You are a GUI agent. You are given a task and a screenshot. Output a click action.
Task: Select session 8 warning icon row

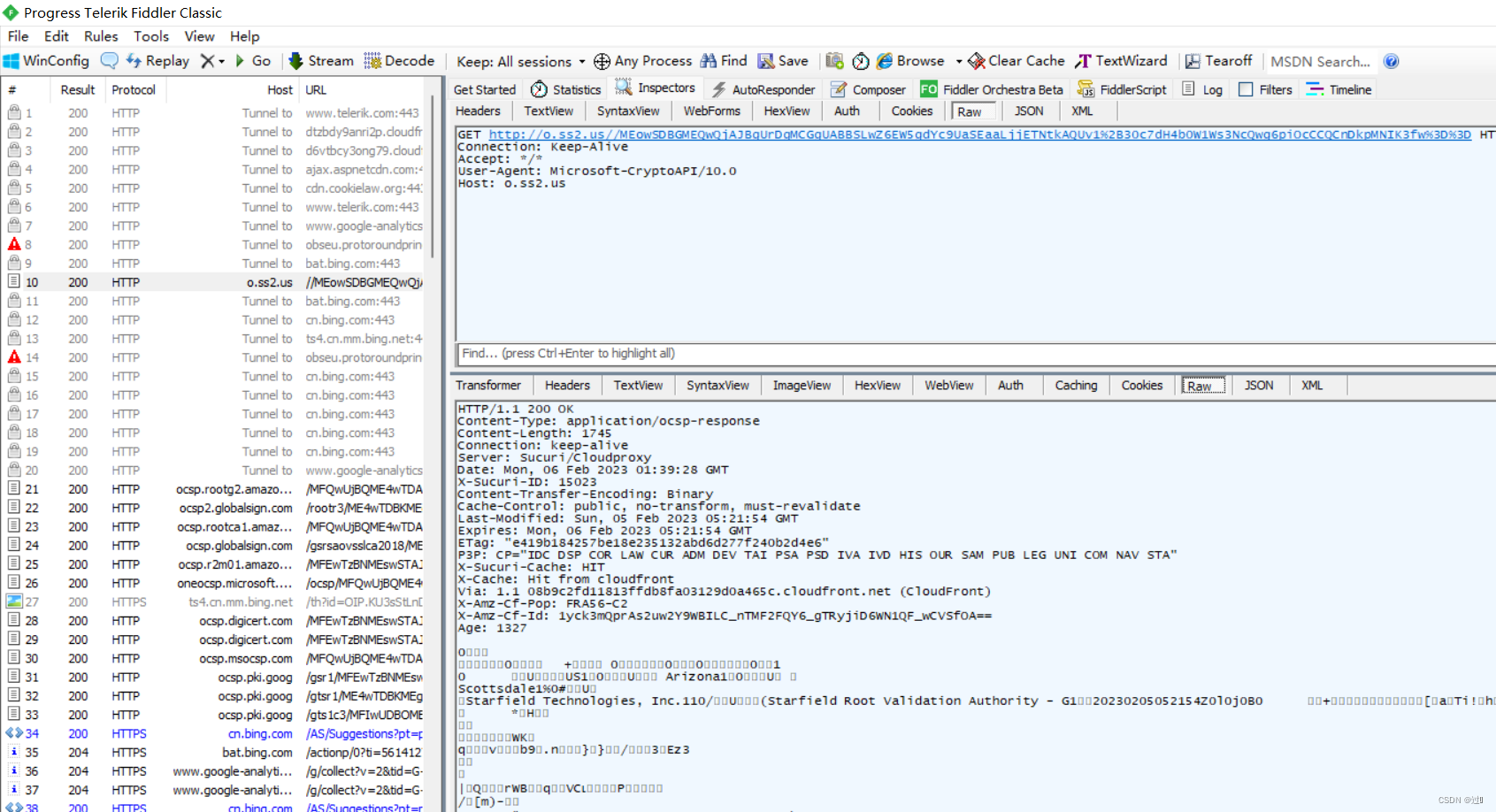(x=214, y=245)
